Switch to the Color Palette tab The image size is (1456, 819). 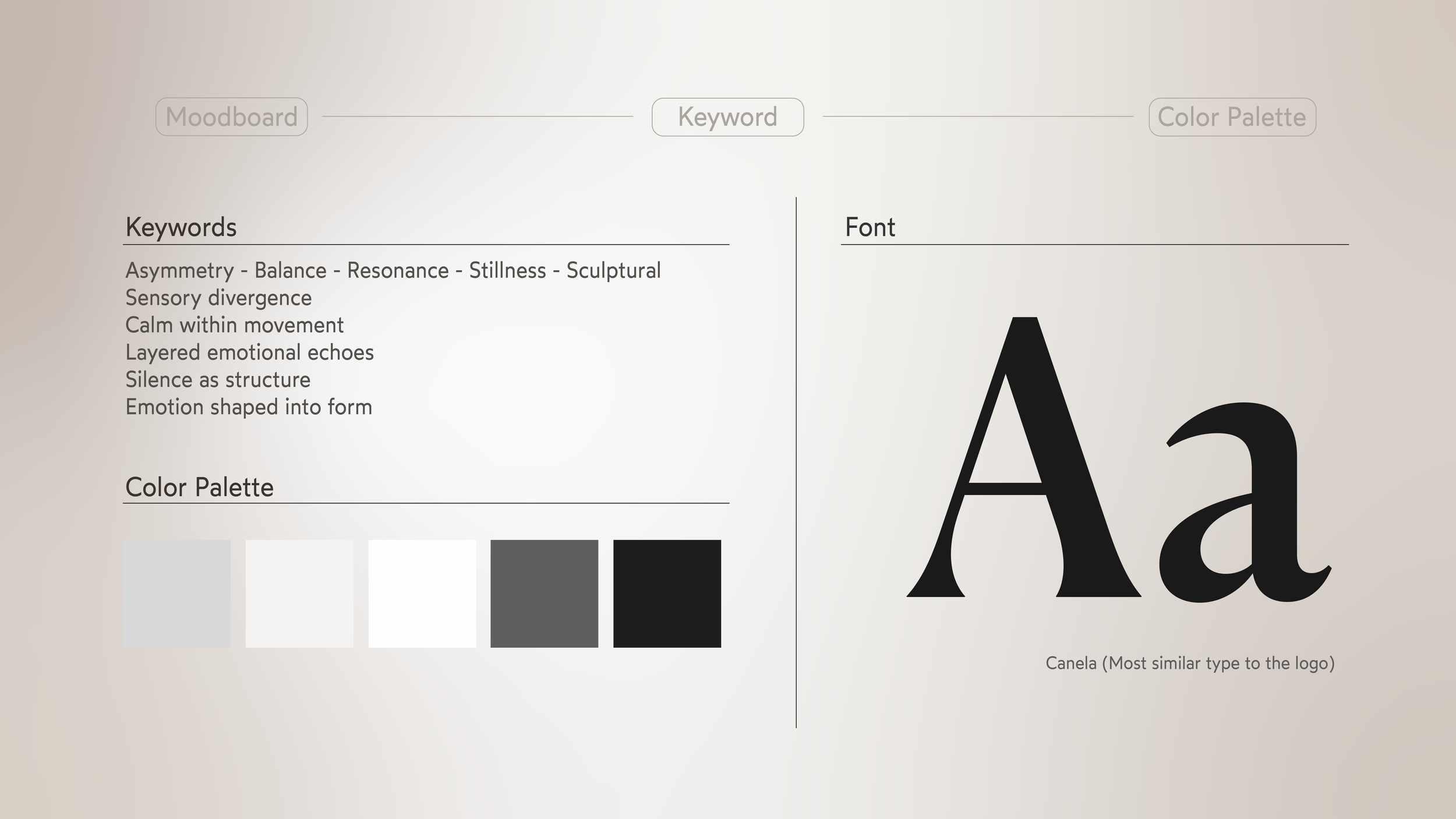coord(1232,117)
